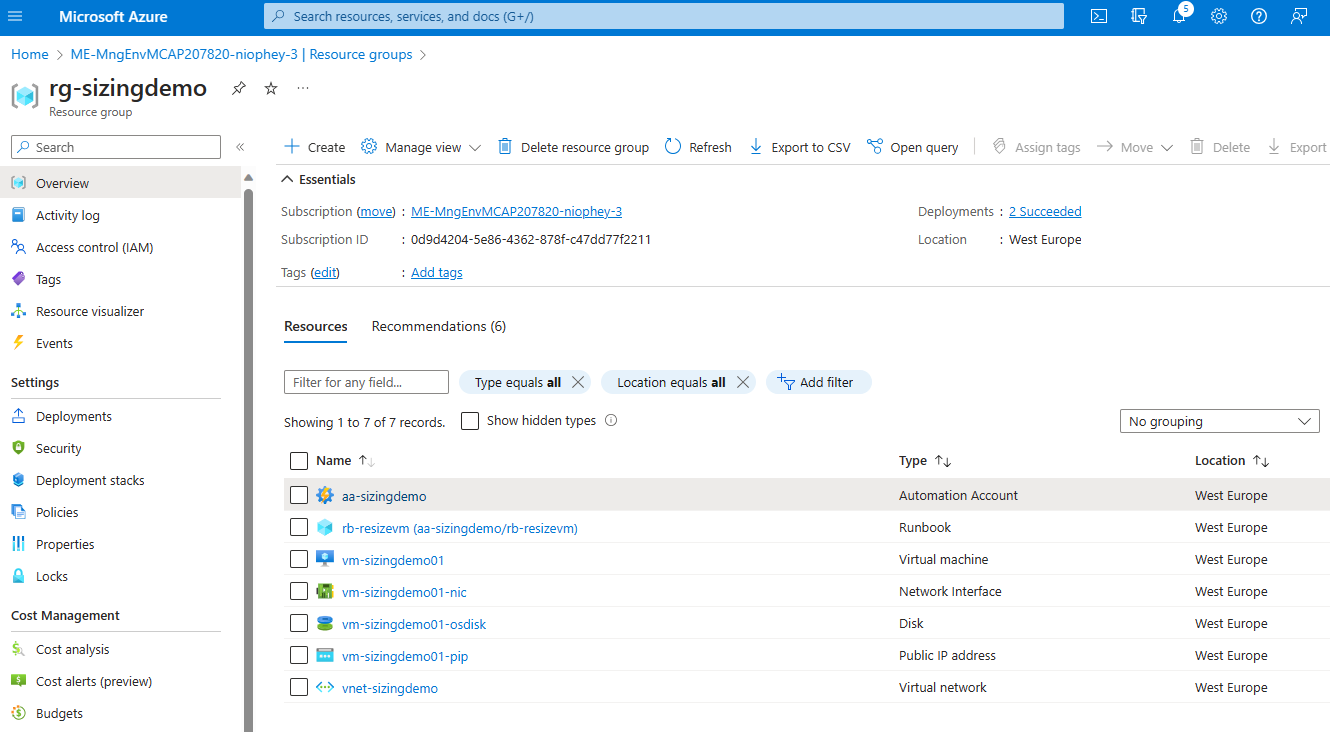Switch to the Recommendations tab
Viewport: 1330px width, 732px height.
point(438,326)
